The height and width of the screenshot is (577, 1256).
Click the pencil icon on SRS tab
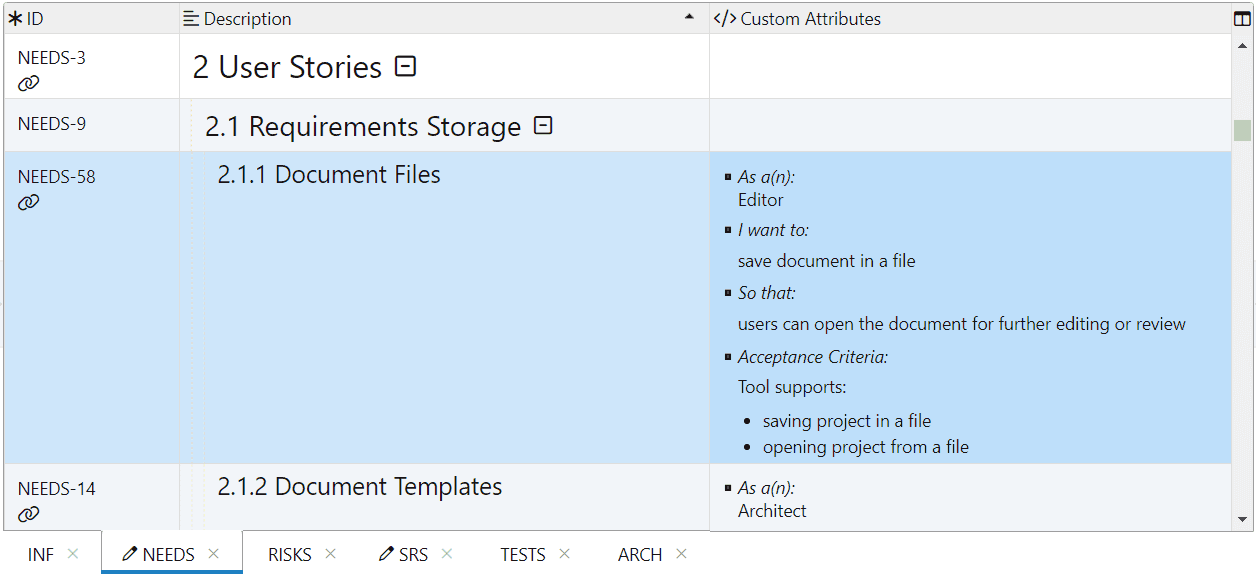point(386,554)
